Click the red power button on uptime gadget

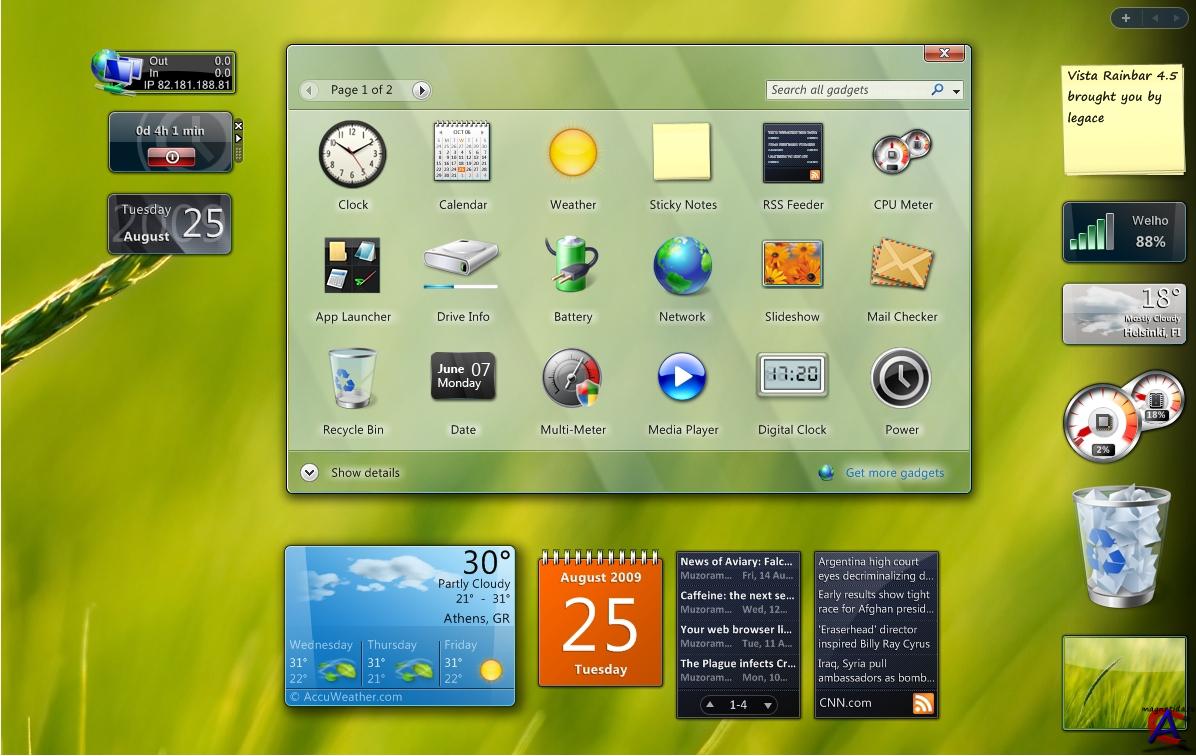point(172,157)
